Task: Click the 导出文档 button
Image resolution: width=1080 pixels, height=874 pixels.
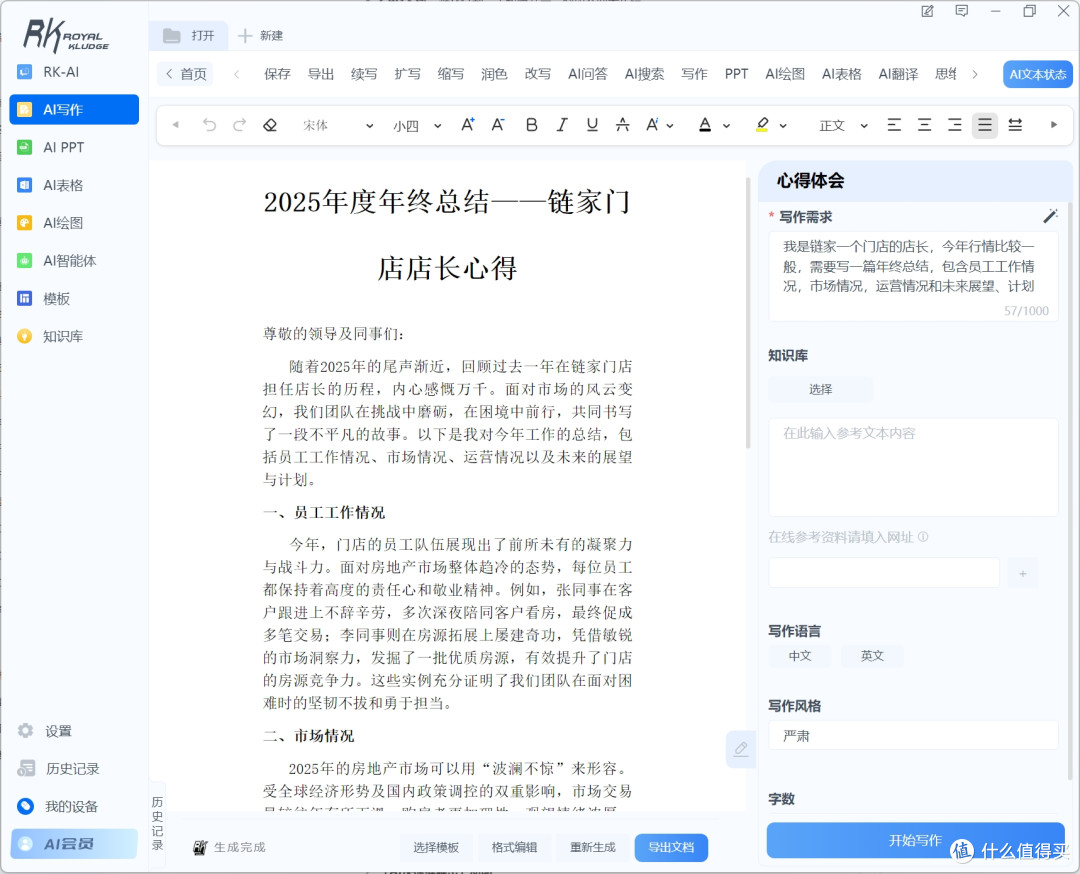Action: 671,847
